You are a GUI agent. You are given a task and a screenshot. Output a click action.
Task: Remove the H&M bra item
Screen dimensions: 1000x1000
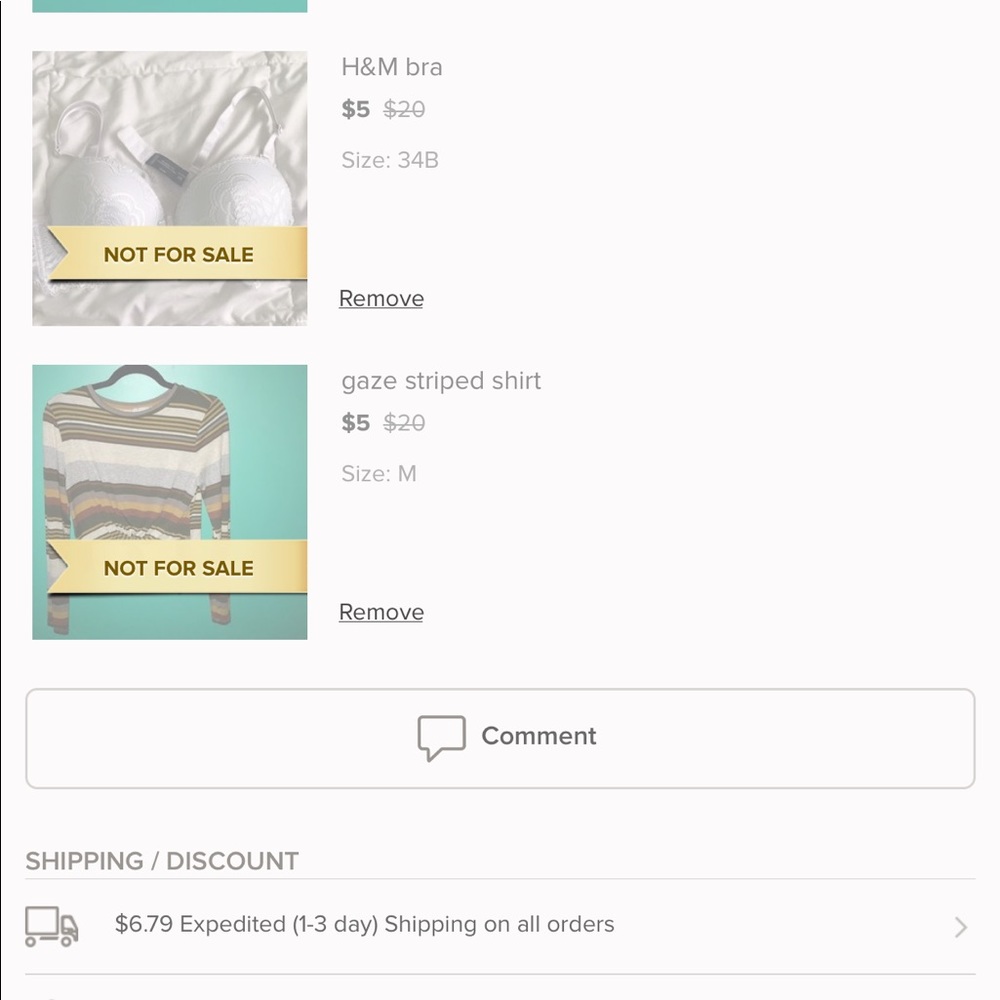pos(381,298)
